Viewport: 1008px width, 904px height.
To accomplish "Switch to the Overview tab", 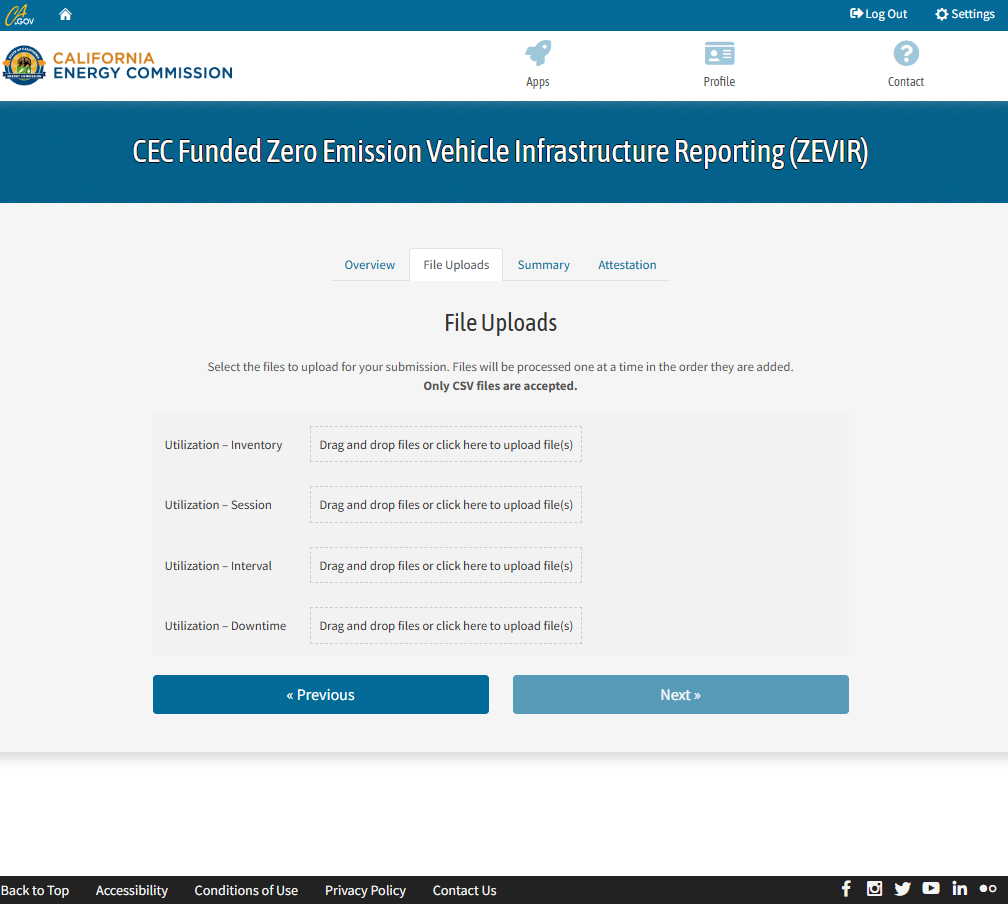I will [369, 264].
